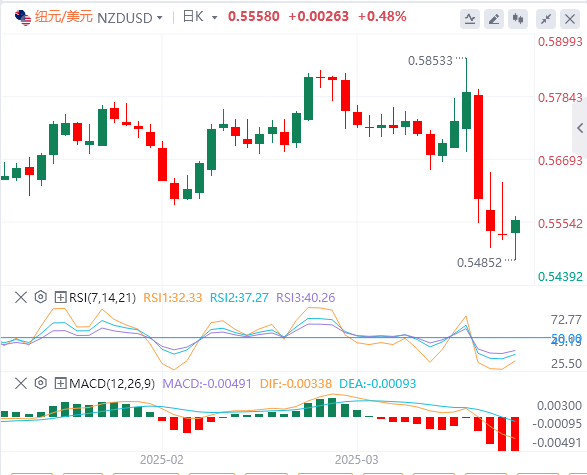587x475 pixels.
Task: Click the MACD:-0.00491 value
Action: click(x=207, y=384)
